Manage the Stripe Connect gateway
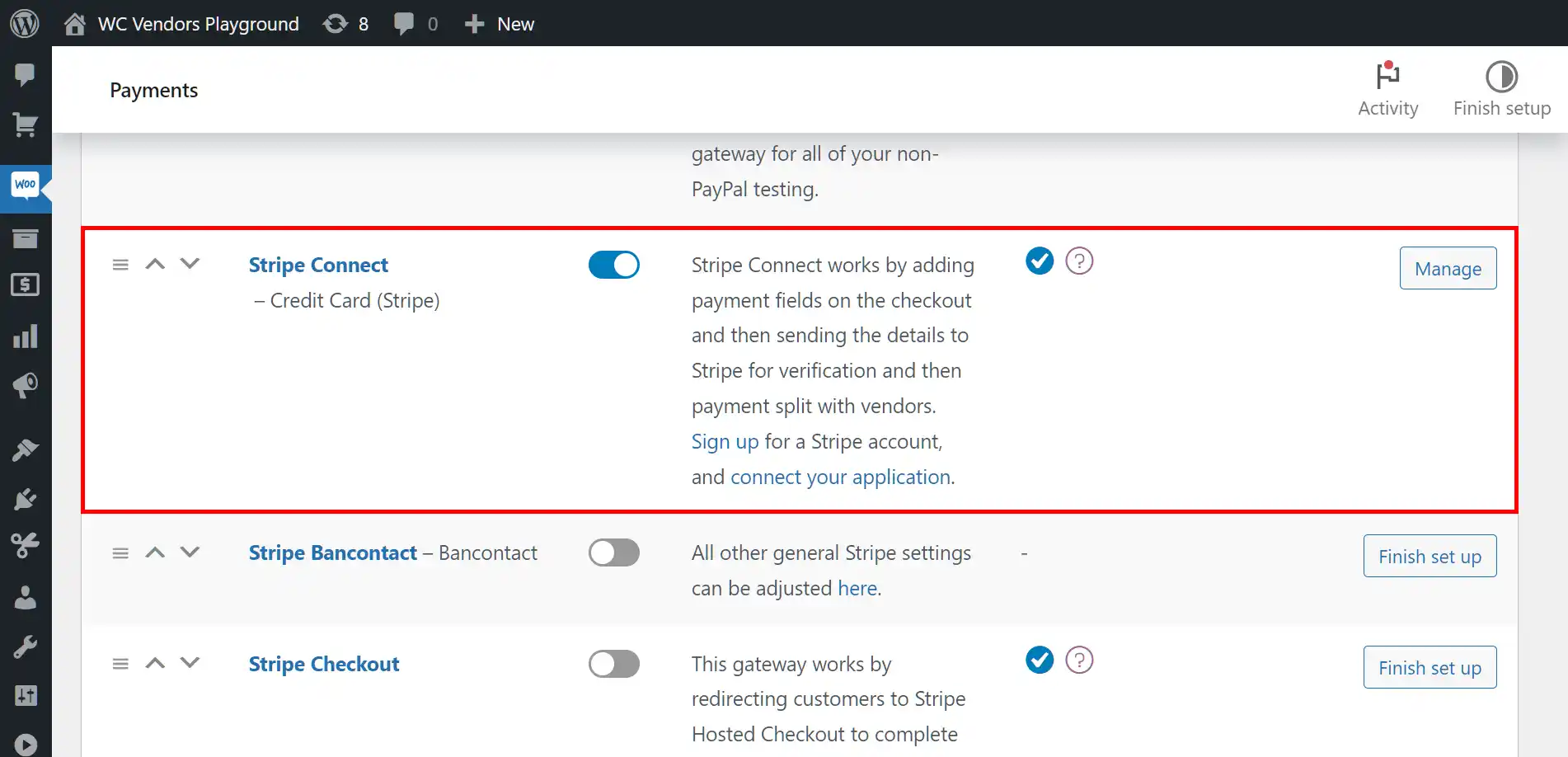Screen dimensions: 1568x757 click(1448, 268)
